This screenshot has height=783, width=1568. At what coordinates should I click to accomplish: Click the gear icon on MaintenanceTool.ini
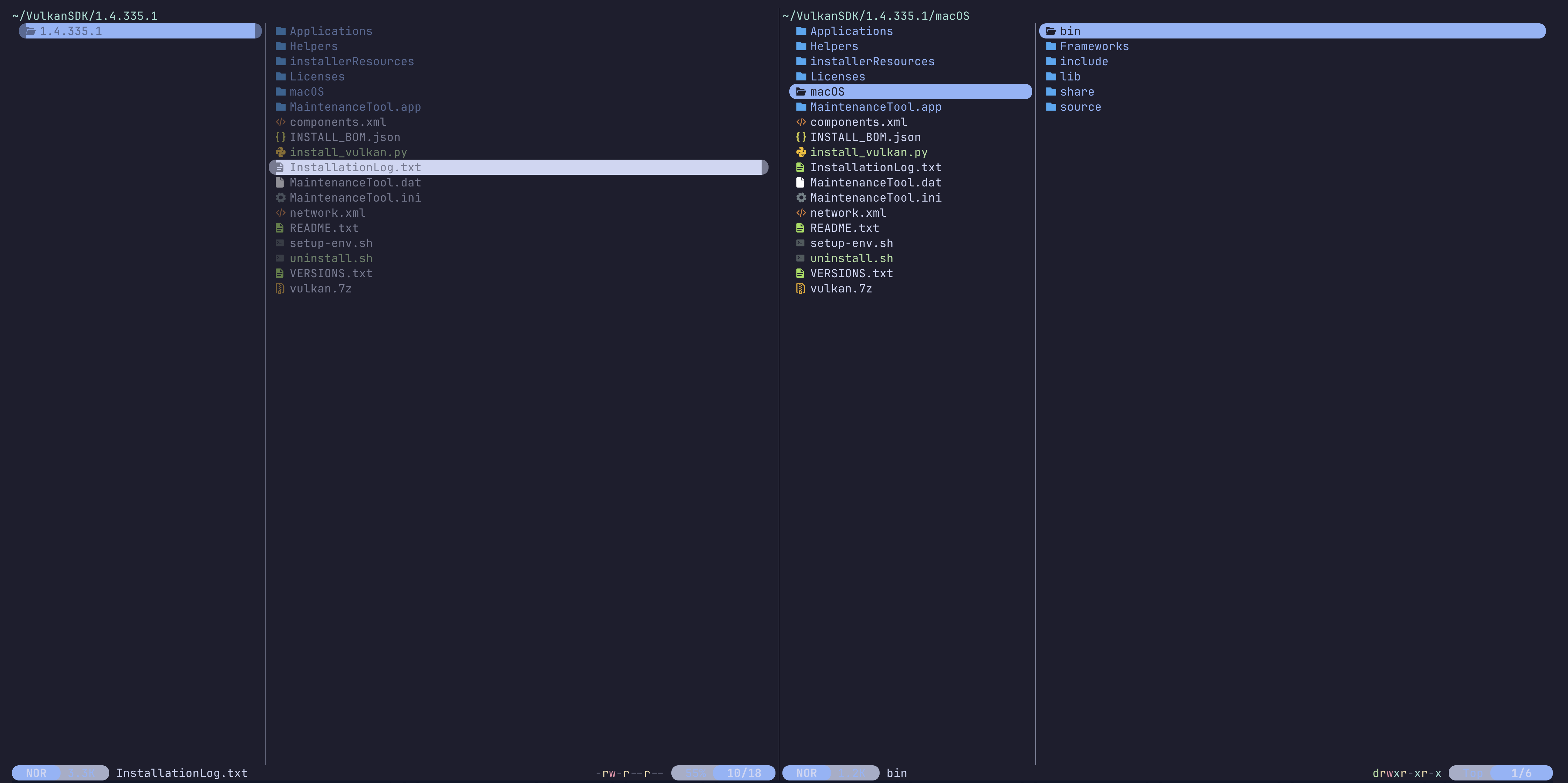(x=280, y=197)
